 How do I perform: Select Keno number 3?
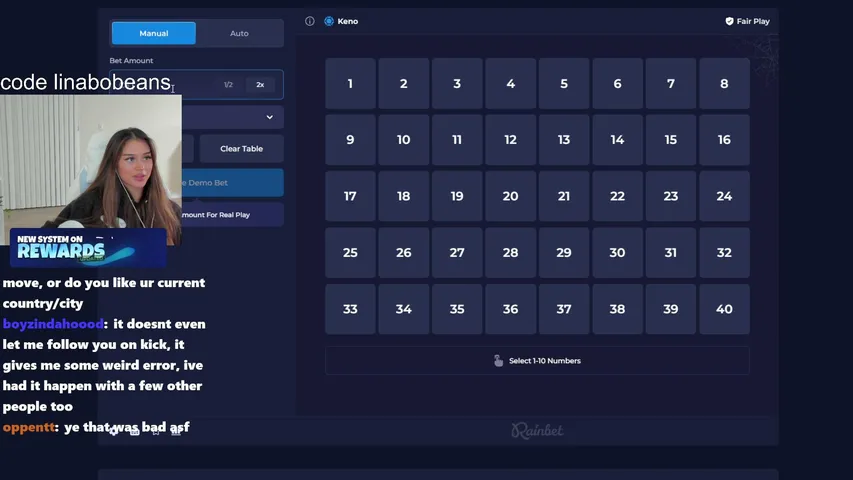(457, 84)
